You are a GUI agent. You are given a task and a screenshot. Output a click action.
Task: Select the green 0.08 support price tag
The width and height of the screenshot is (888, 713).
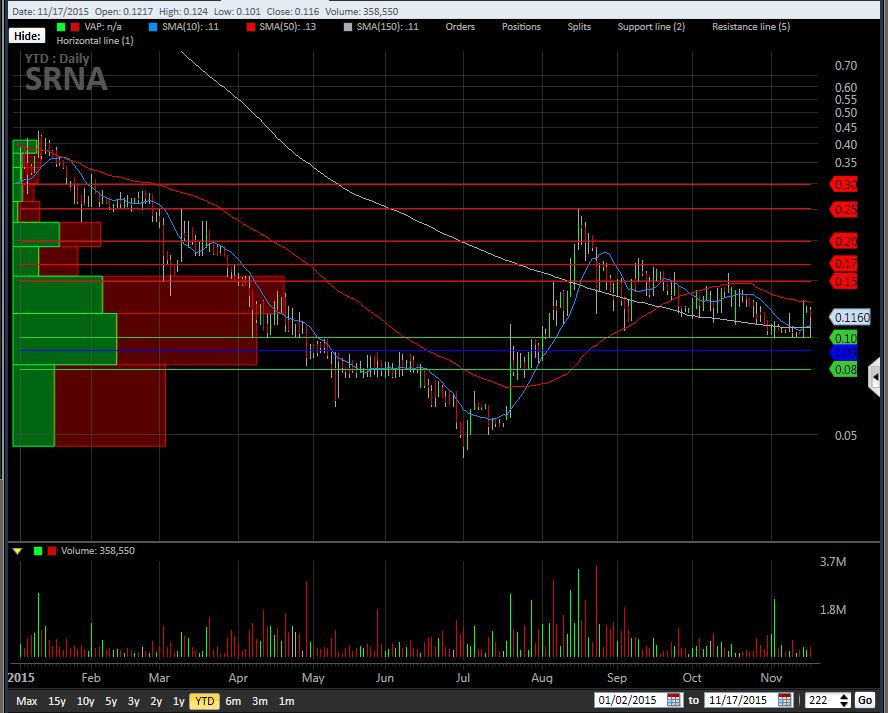pyautogui.click(x=845, y=370)
